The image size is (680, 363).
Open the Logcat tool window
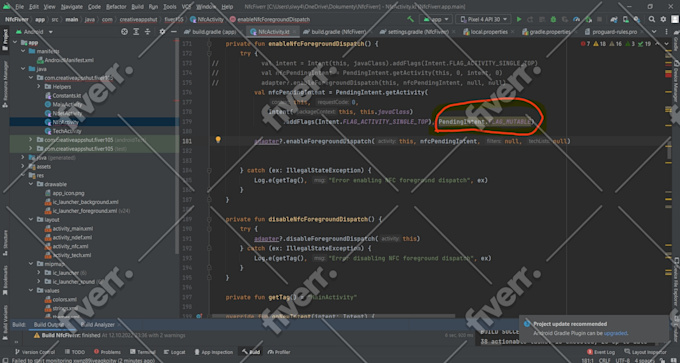coord(174,352)
